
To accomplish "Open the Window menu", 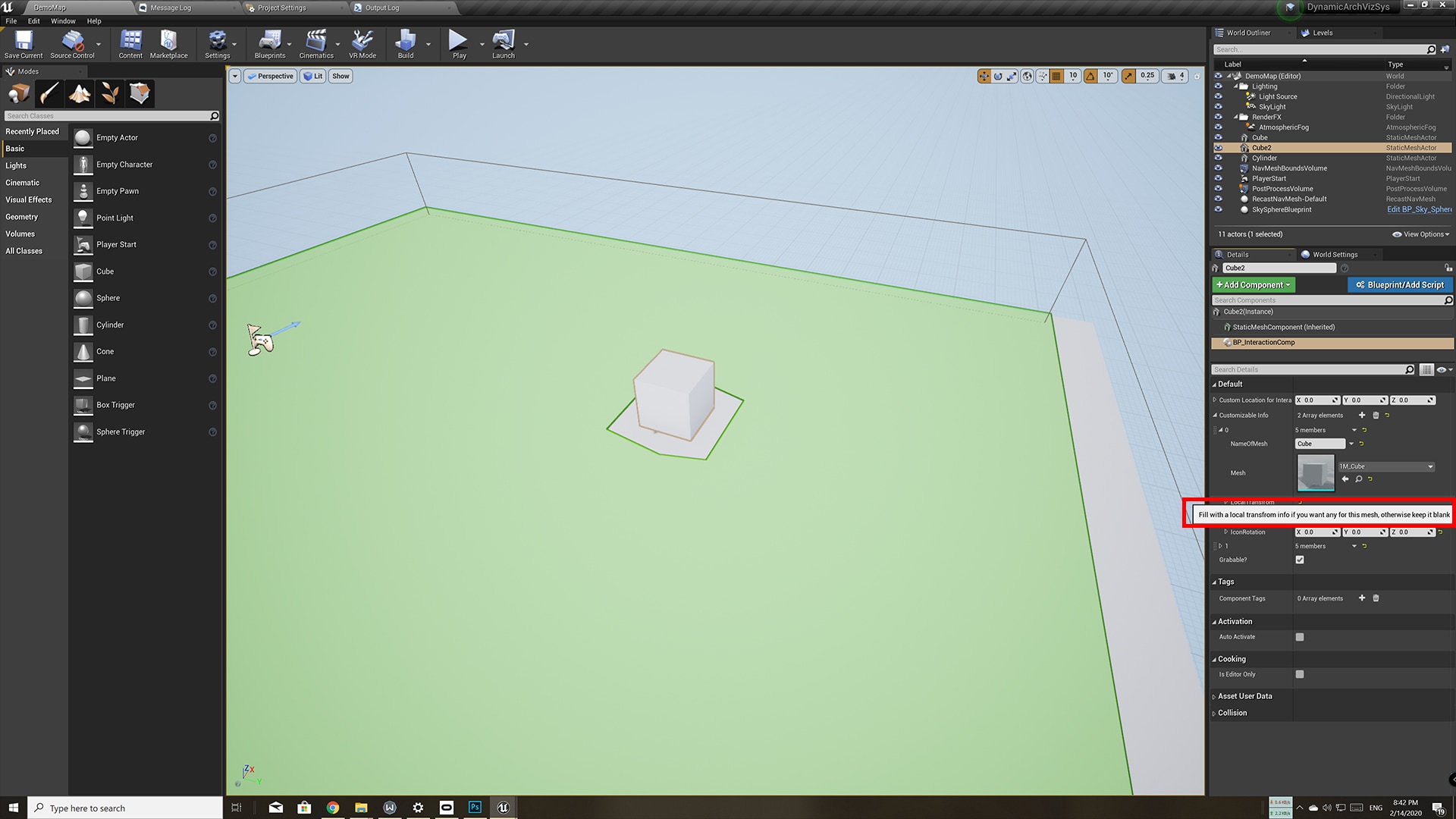I will tap(63, 20).
